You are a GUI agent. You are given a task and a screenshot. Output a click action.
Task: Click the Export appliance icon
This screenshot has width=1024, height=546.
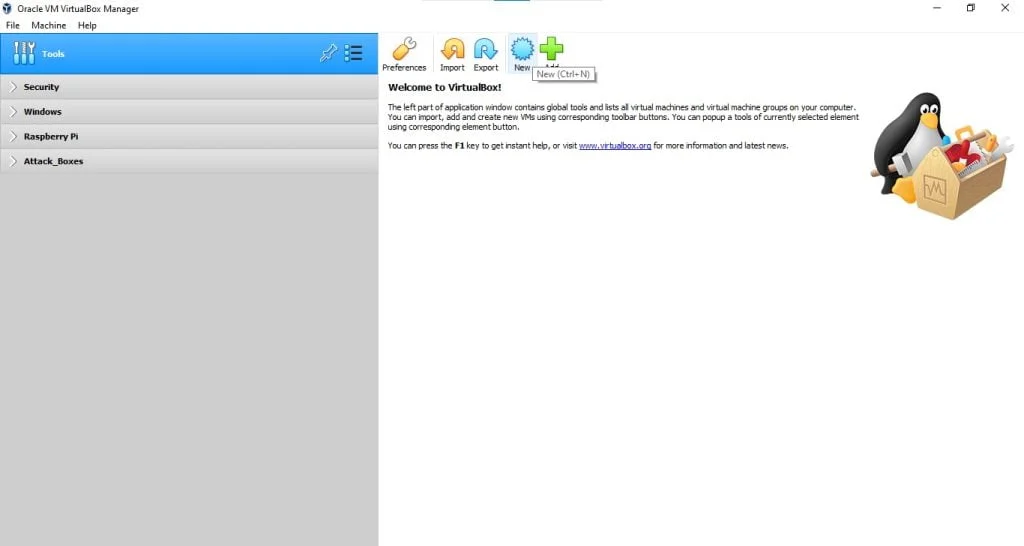pos(486,50)
